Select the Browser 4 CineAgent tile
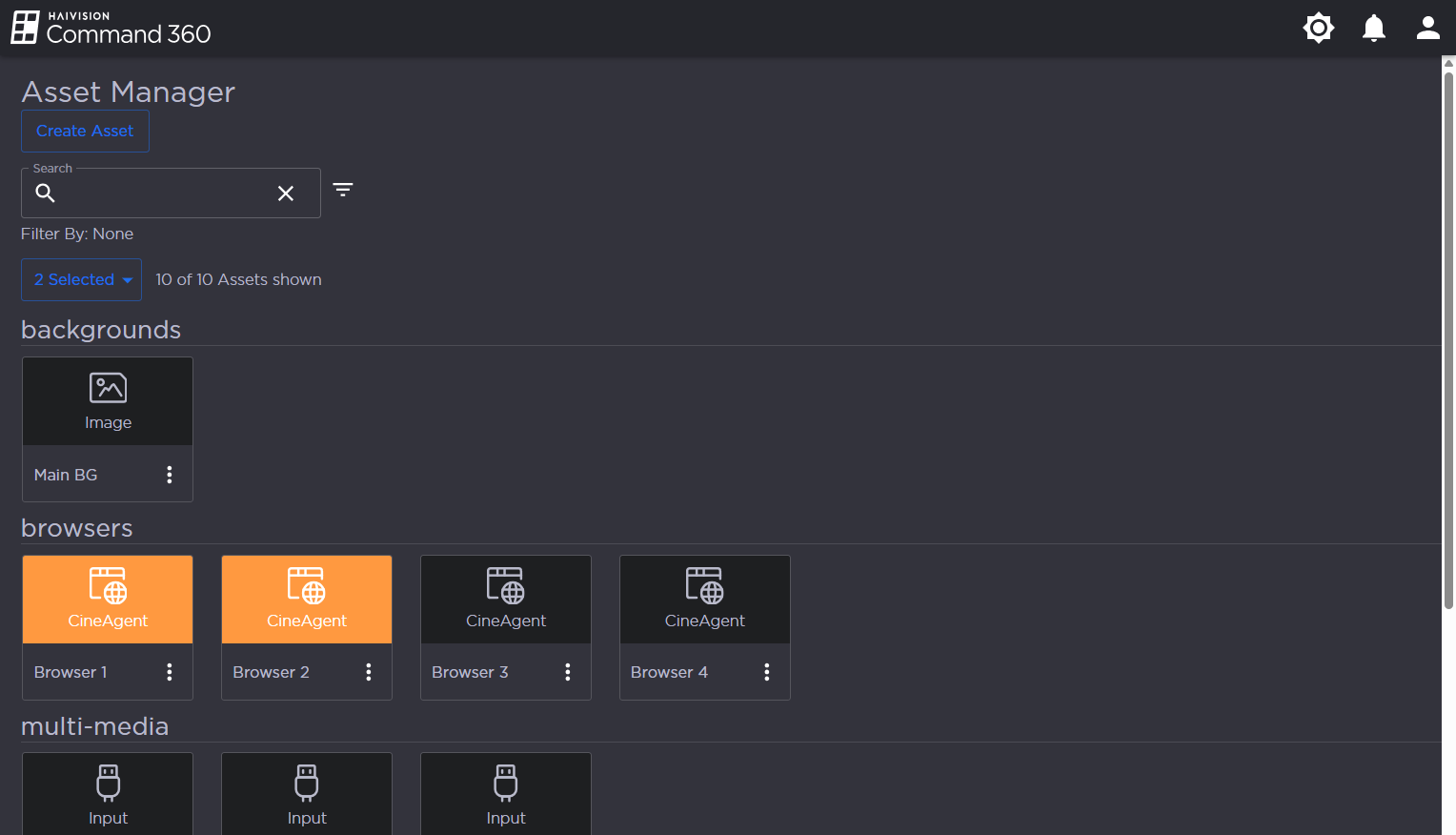This screenshot has width=1456, height=835. point(705,599)
